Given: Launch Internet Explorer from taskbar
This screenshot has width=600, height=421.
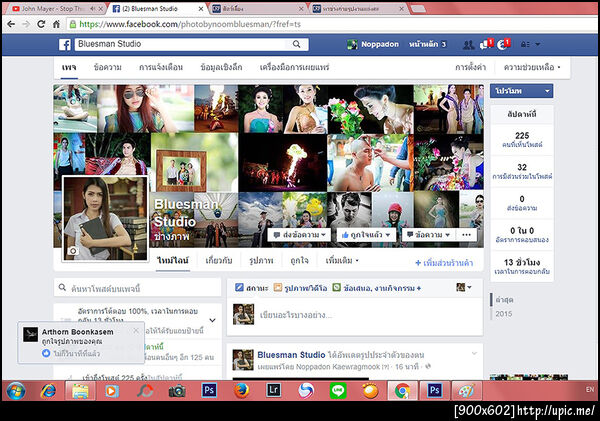Looking at the screenshot, I should pyautogui.click(x=48, y=391).
